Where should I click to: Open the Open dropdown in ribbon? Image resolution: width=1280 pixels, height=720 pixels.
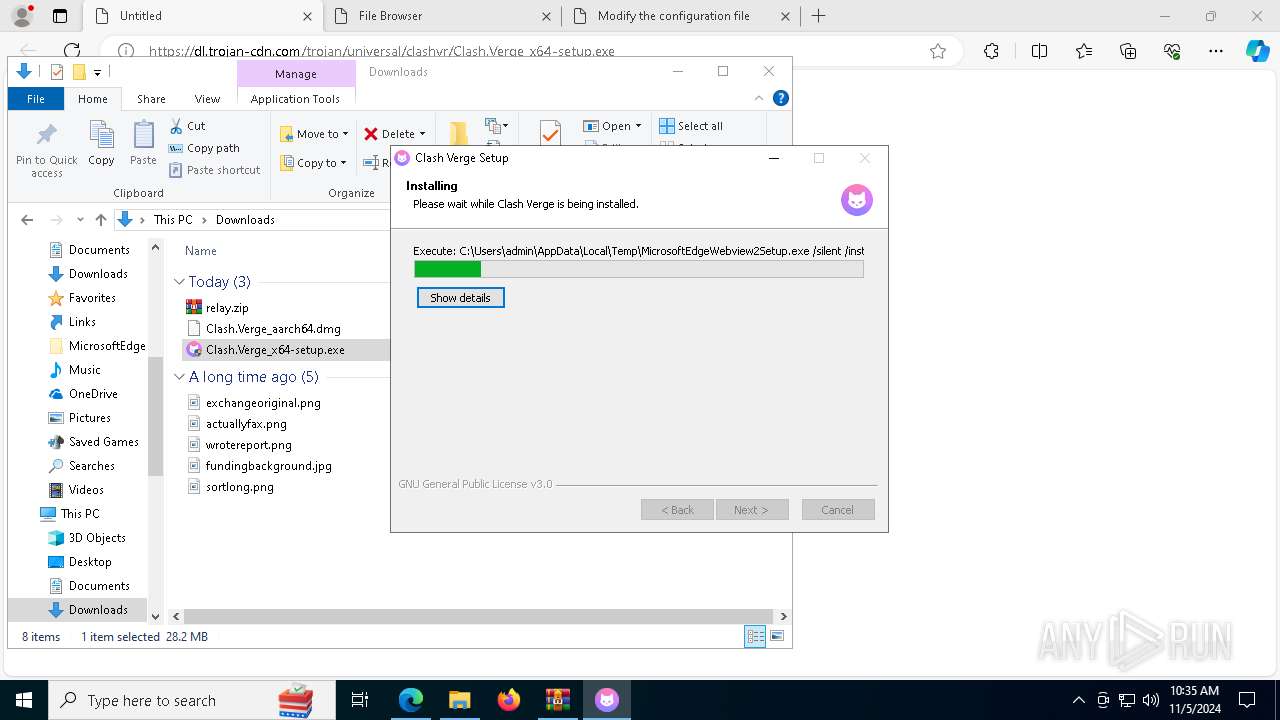click(x=612, y=126)
